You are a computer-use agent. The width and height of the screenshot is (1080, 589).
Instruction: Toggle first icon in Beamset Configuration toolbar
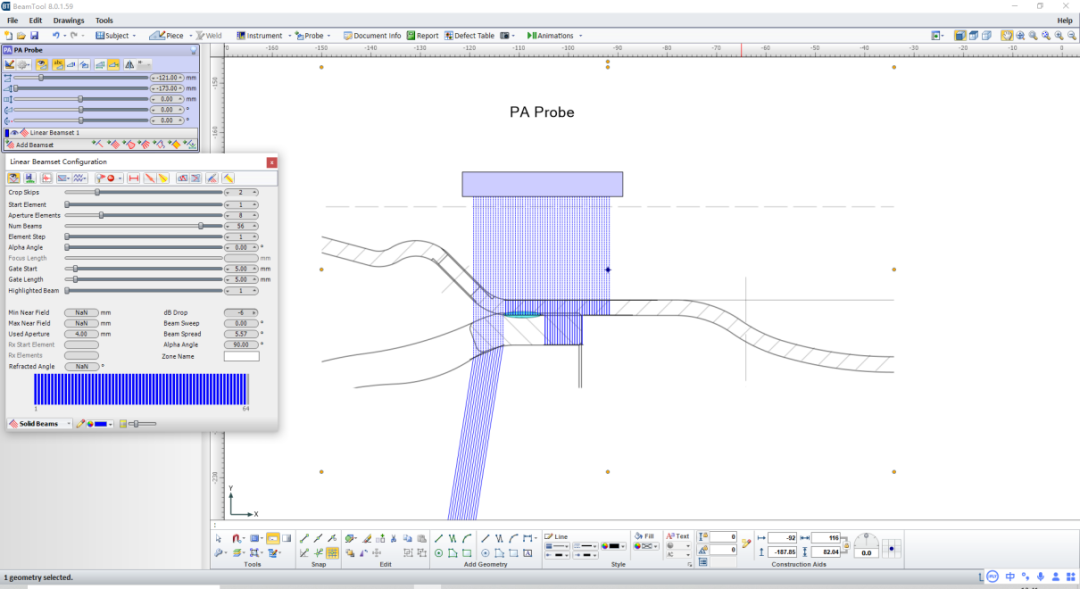14,178
